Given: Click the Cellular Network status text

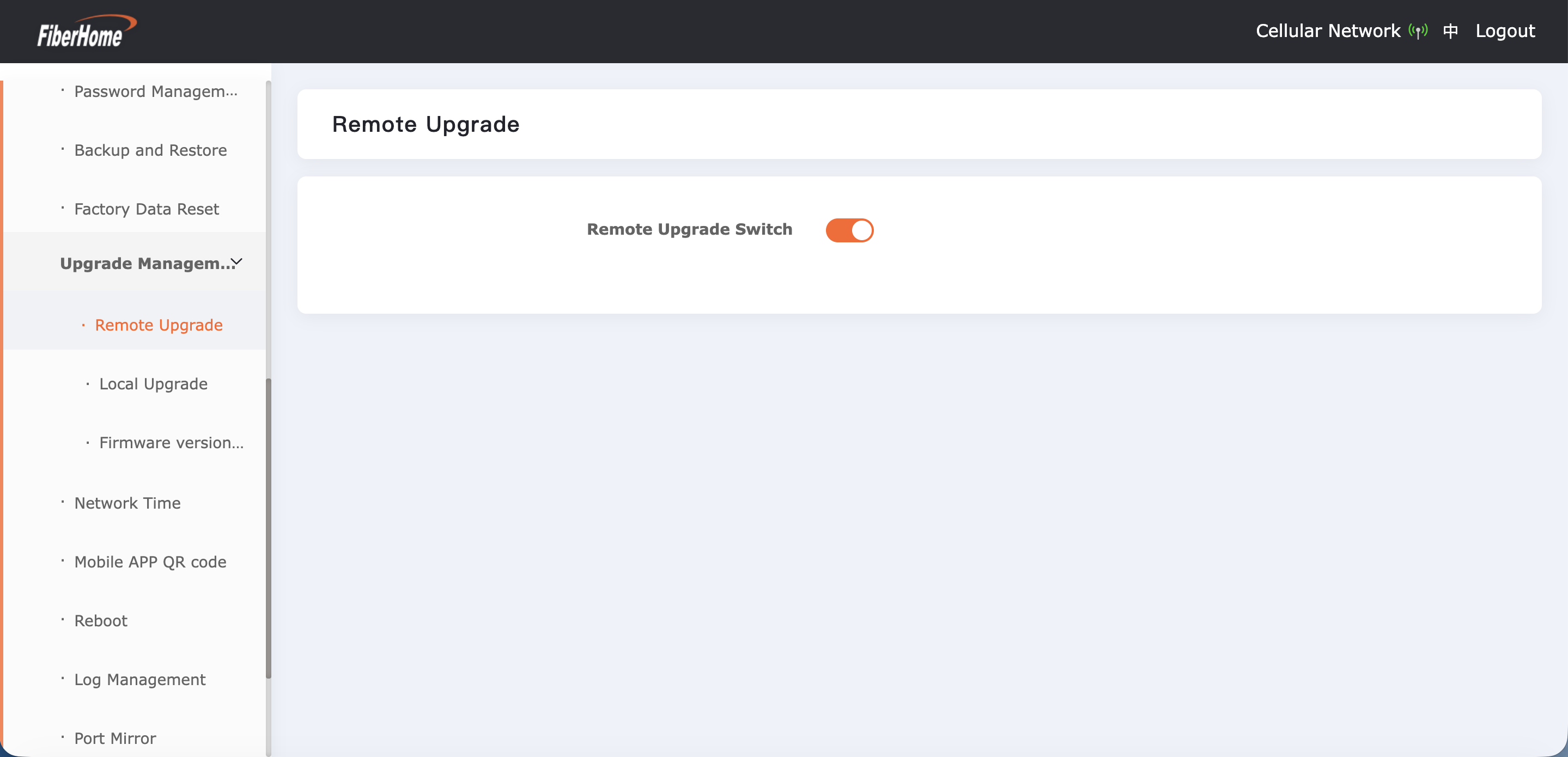Looking at the screenshot, I should coord(1328,31).
